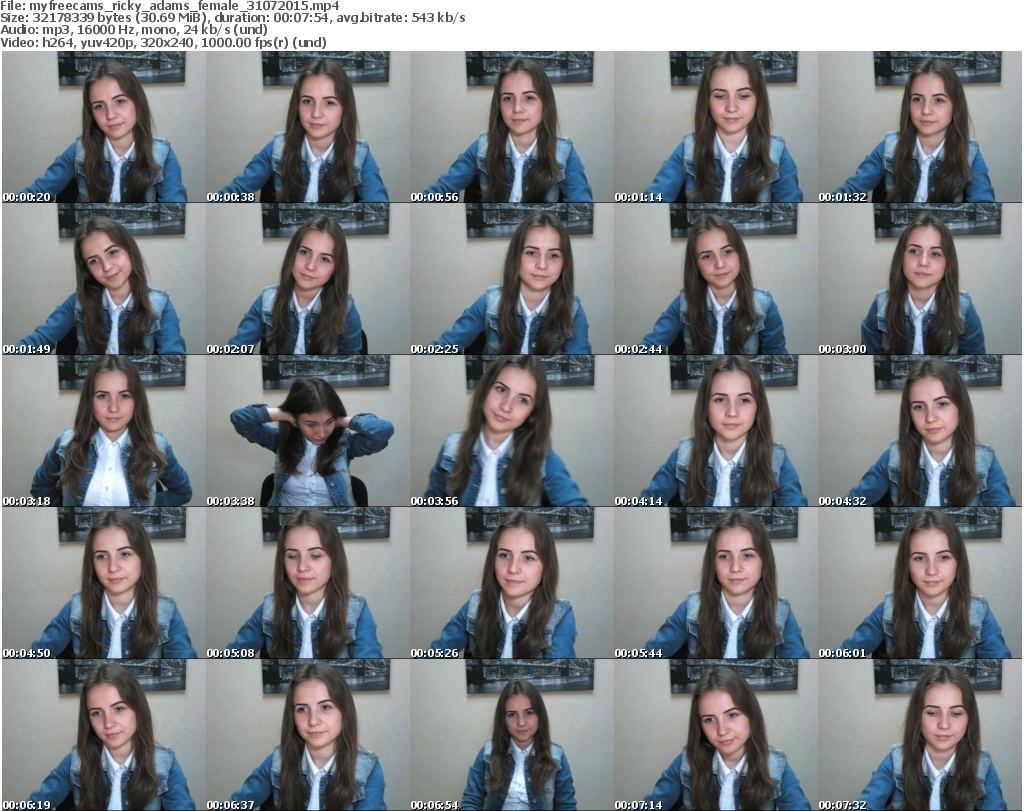
Task: Click the thumbnail frame stamped 00:07:32
Action: tap(920, 735)
